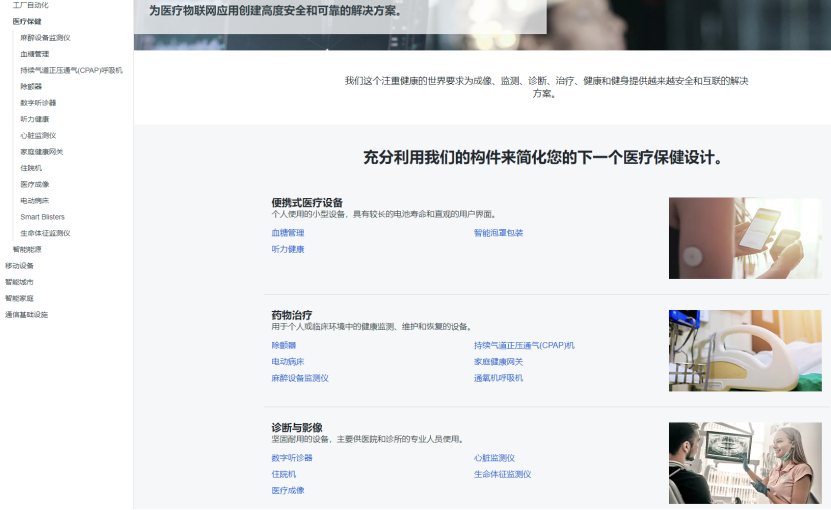Image resolution: width=831 pixels, height=510 pixels.
Task: Go to 移动设备 in the sidebar
Action: click(x=19, y=266)
